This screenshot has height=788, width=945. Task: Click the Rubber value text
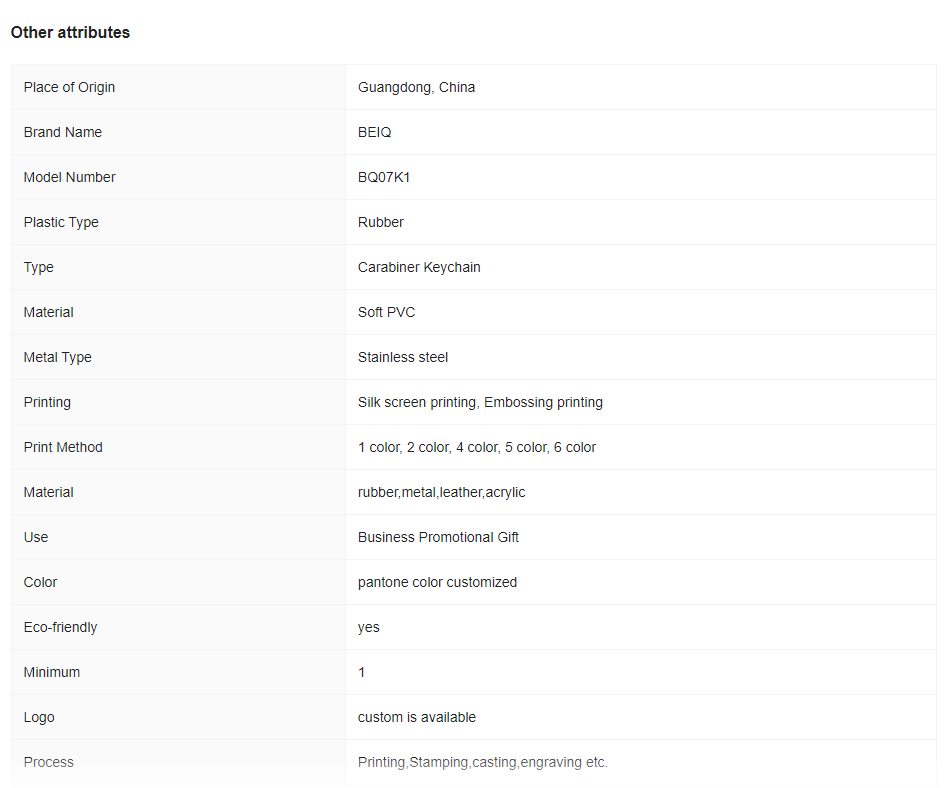(381, 222)
